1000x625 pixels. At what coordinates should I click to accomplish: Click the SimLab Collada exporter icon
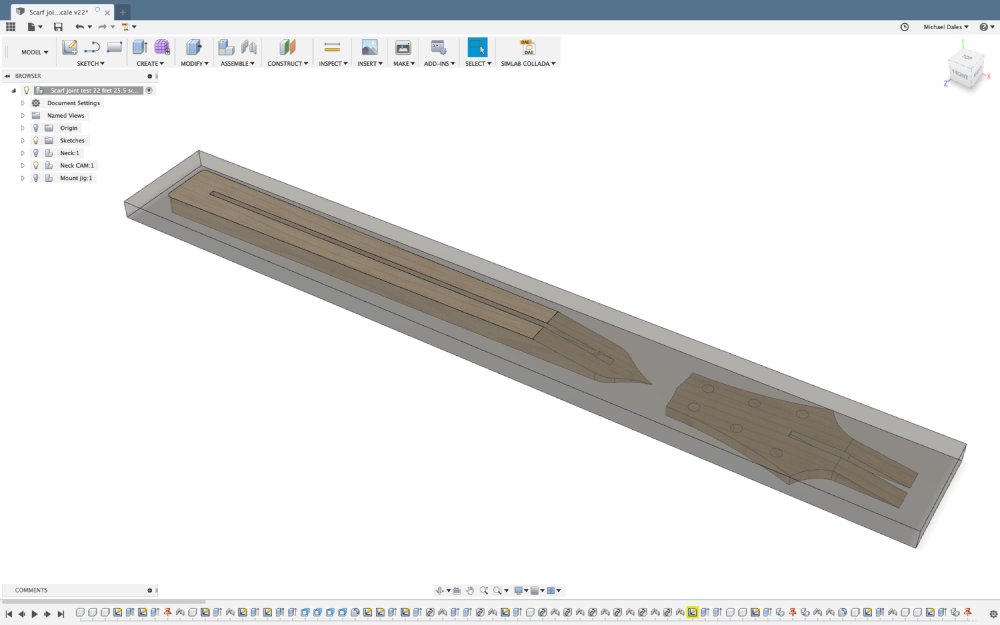tap(527, 47)
